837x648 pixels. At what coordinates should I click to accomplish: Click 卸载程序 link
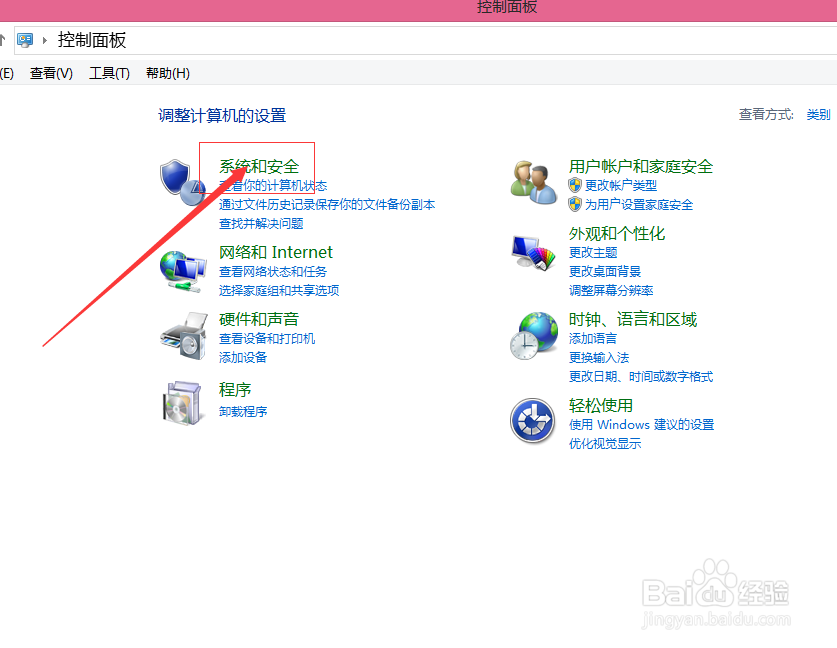point(243,412)
